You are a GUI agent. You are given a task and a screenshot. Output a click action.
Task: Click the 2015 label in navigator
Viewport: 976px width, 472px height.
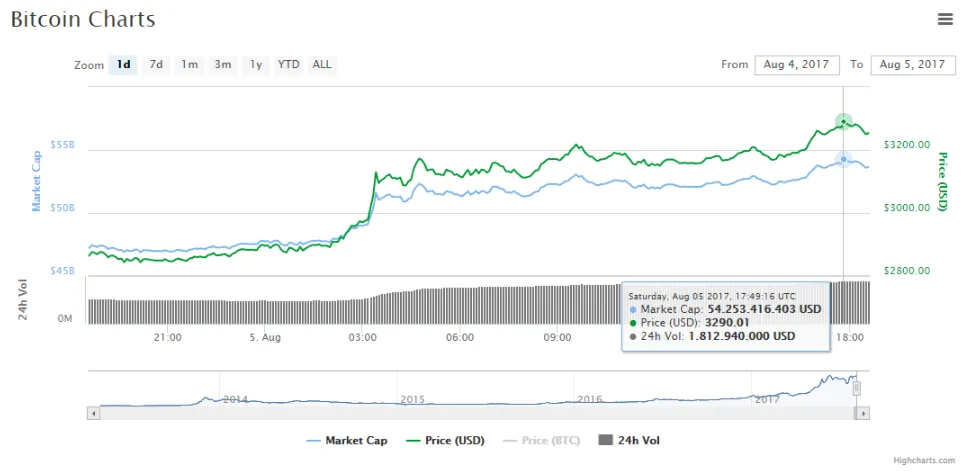pos(413,399)
